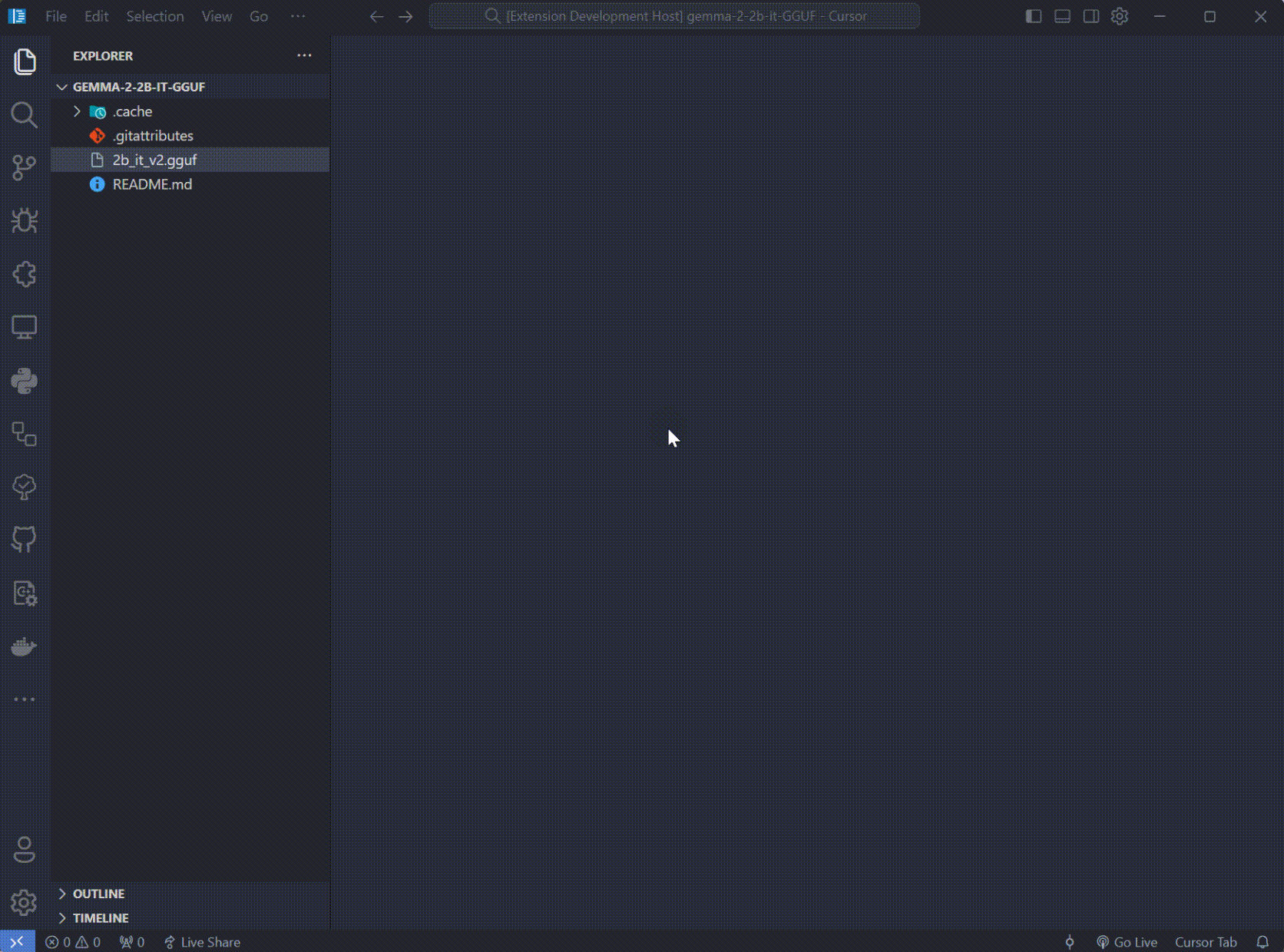Toggle the primary side bar
The height and width of the screenshot is (952, 1284).
[1034, 16]
